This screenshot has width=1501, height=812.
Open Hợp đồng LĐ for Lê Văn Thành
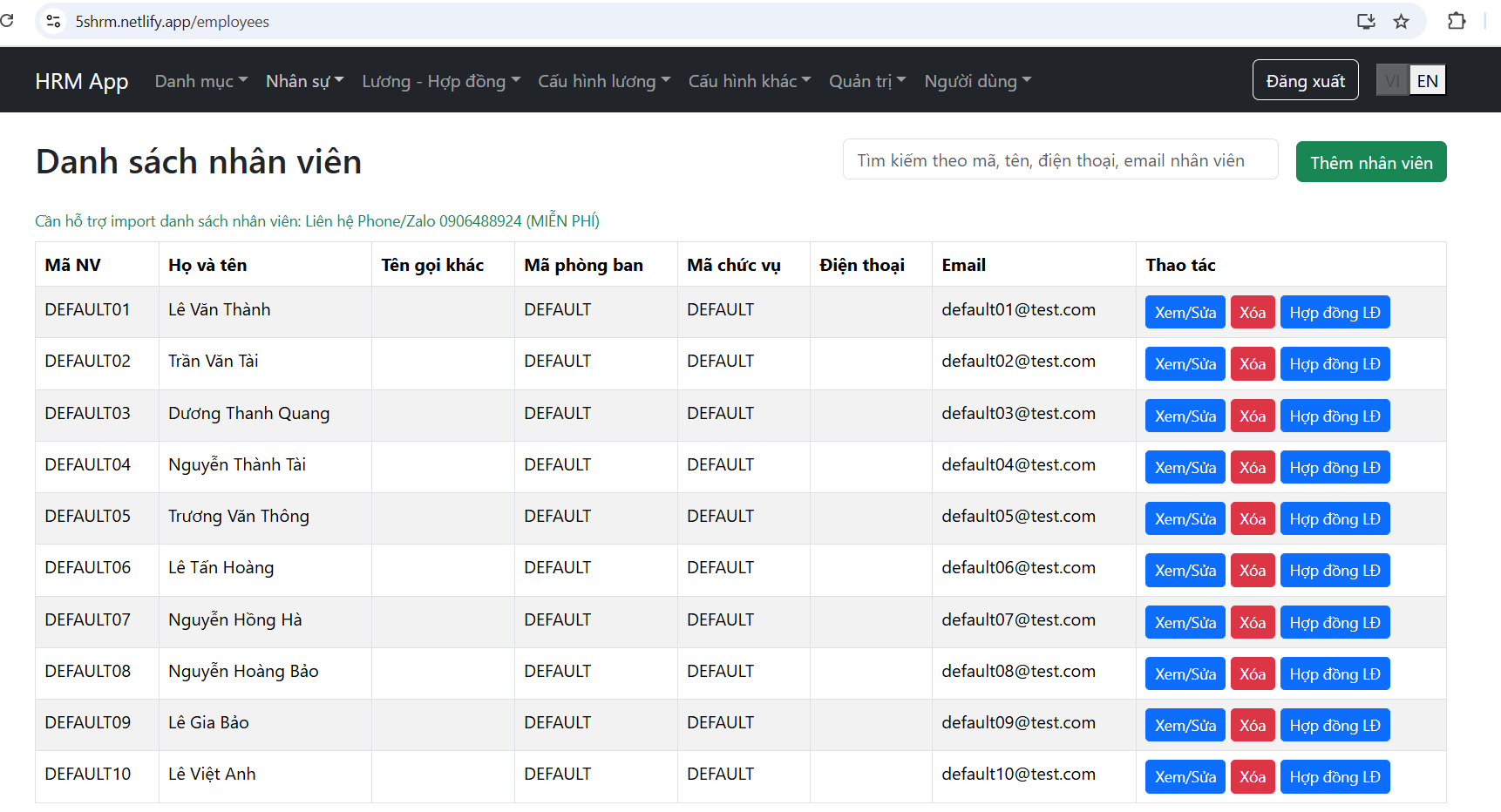[x=1335, y=312]
